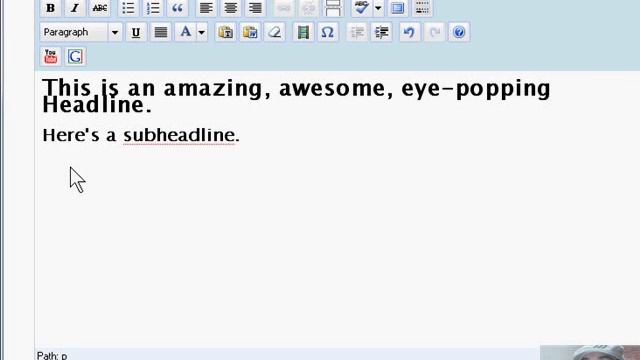Justify text with Align Full
The height and width of the screenshot is (360, 640).
point(161,32)
